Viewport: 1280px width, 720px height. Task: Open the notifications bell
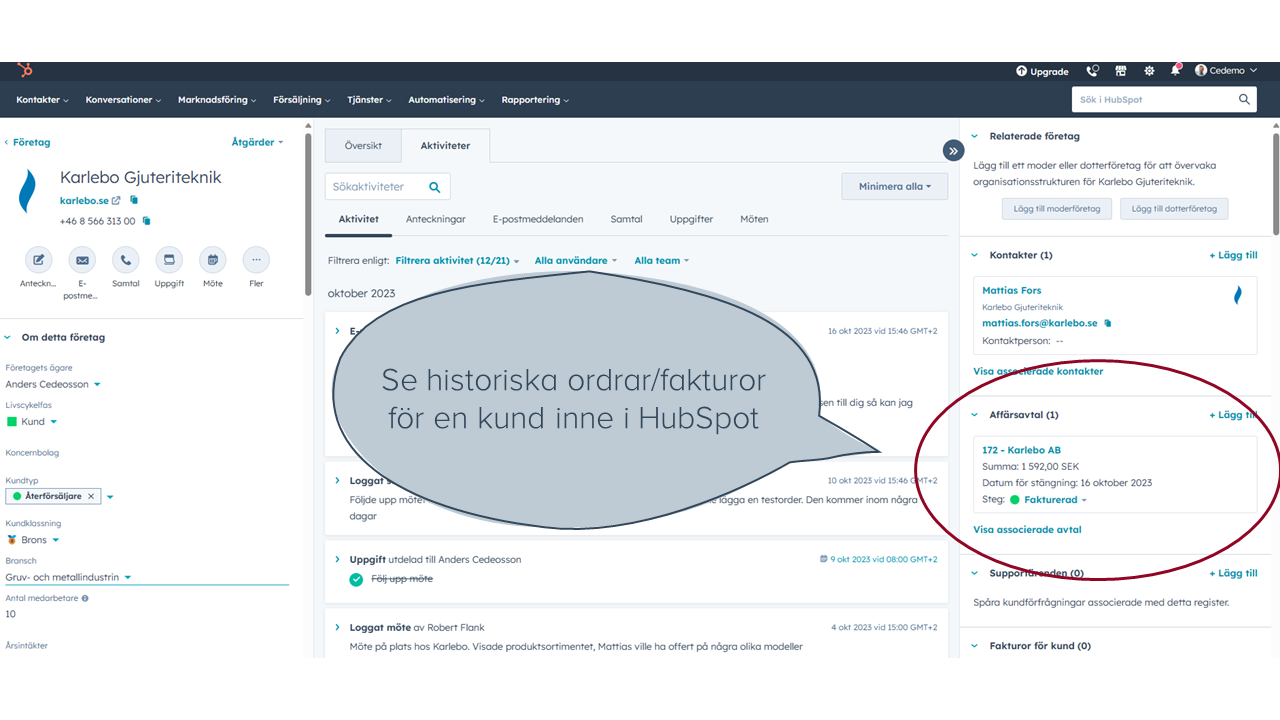[x=1176, y=70]
